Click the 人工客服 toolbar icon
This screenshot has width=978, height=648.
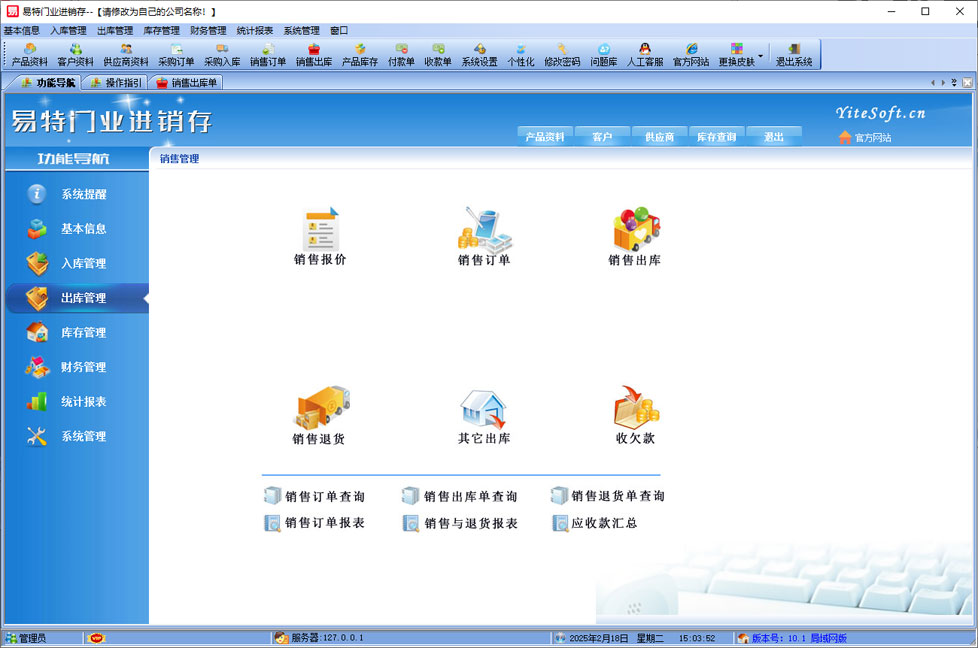click(645, 55)
